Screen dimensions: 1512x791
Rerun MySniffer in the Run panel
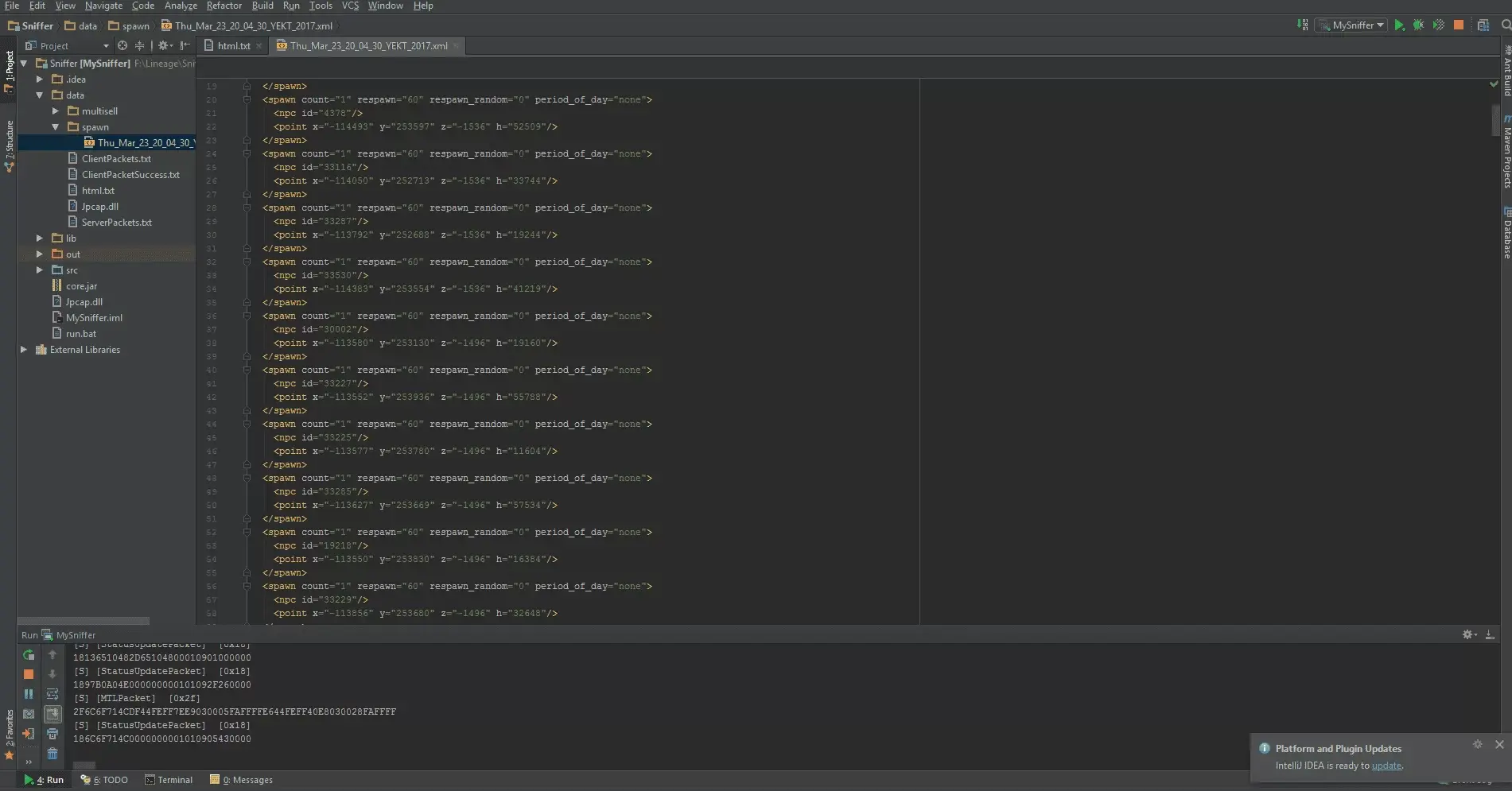(x=29, y=655)
